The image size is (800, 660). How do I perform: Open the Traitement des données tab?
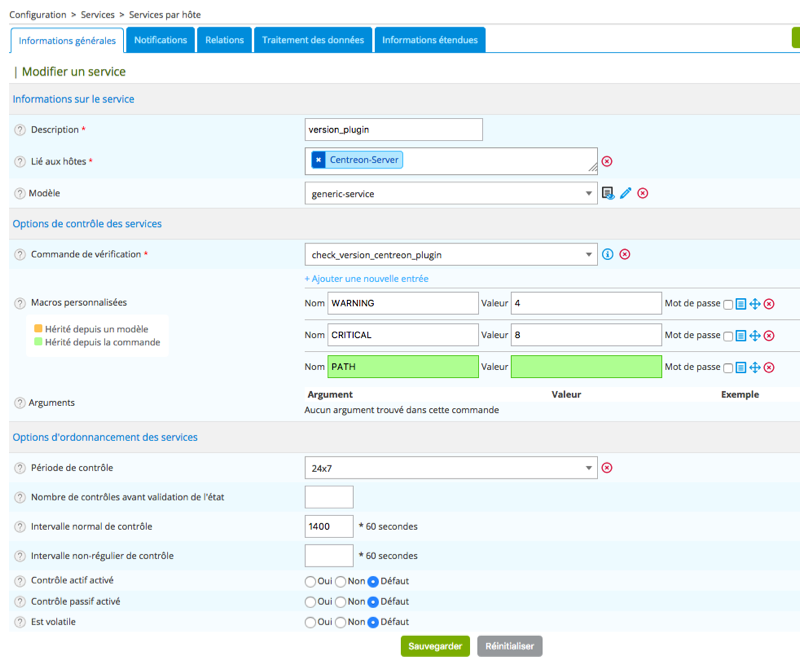[313, 40]
